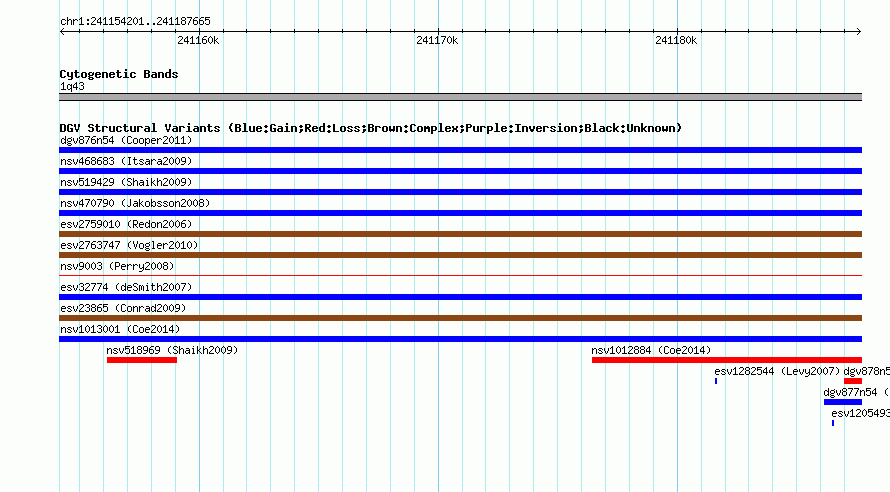Click blue gain bar of dgv876n54
The image size is (890, 492).
460,150
